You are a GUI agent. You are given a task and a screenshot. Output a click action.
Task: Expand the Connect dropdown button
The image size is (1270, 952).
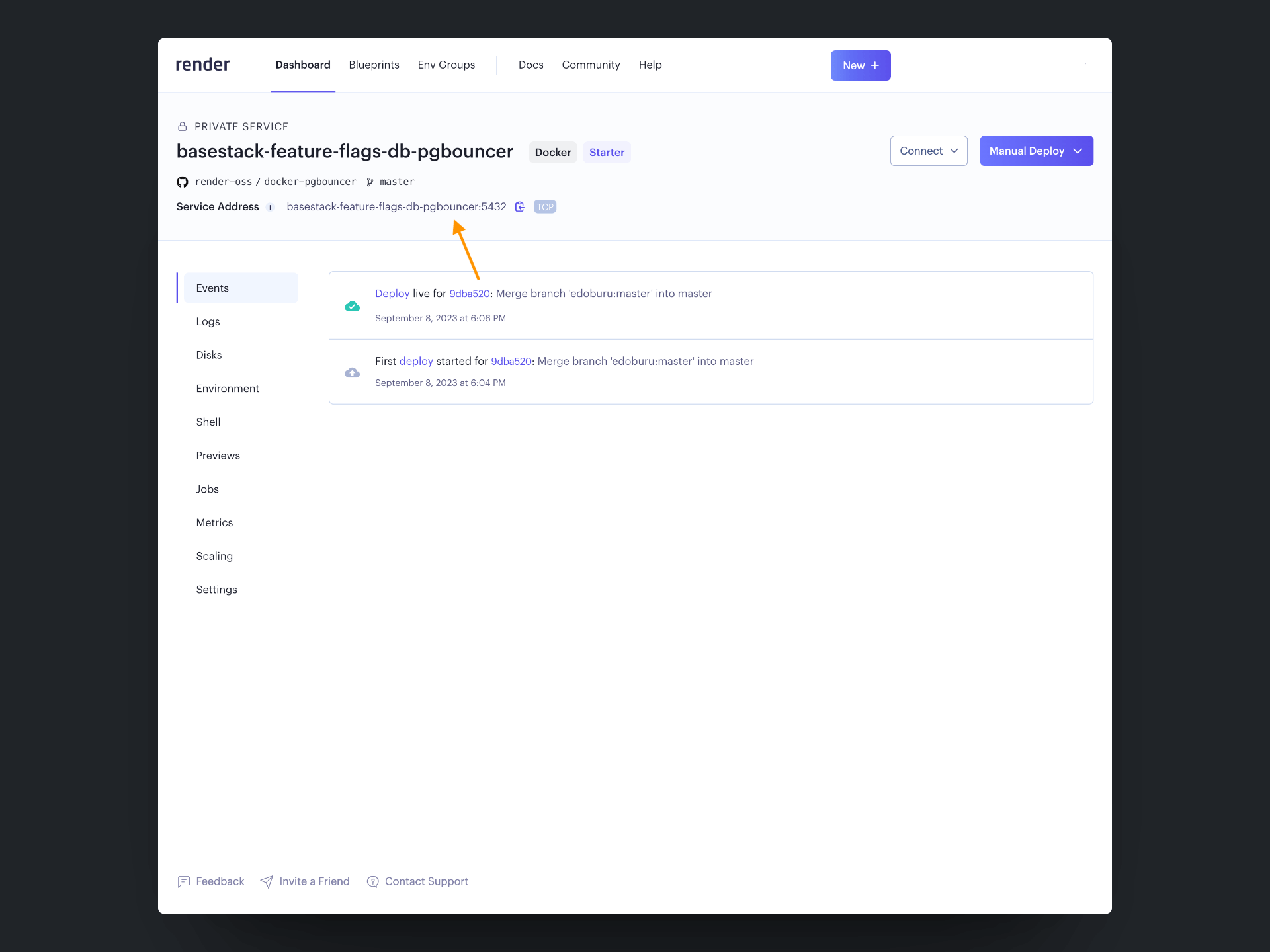pos(927,150)
